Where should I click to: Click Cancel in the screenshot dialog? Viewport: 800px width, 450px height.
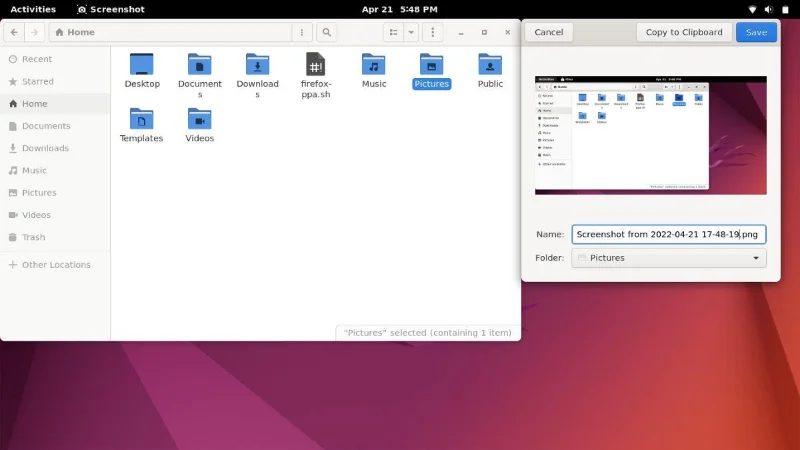coord(549,32)
